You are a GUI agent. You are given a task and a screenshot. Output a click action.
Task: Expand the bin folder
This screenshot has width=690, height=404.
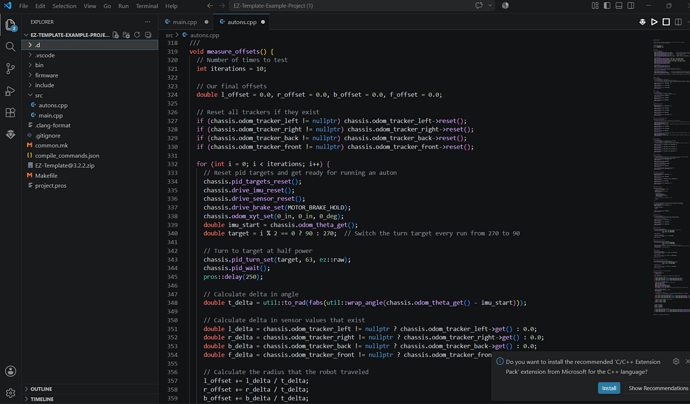coord(90,65)
